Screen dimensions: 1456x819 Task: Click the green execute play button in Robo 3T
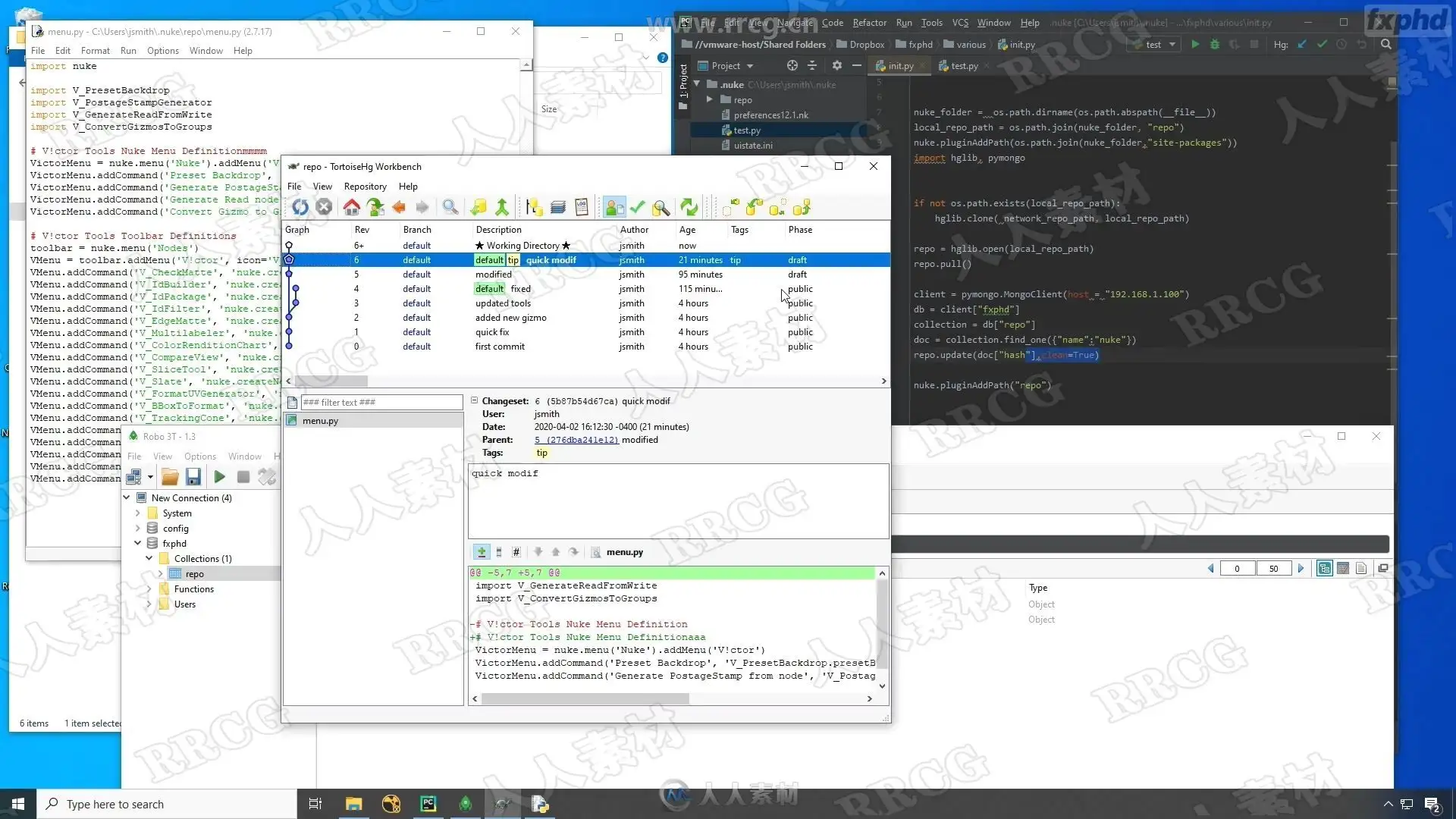[x=219, y=477]
